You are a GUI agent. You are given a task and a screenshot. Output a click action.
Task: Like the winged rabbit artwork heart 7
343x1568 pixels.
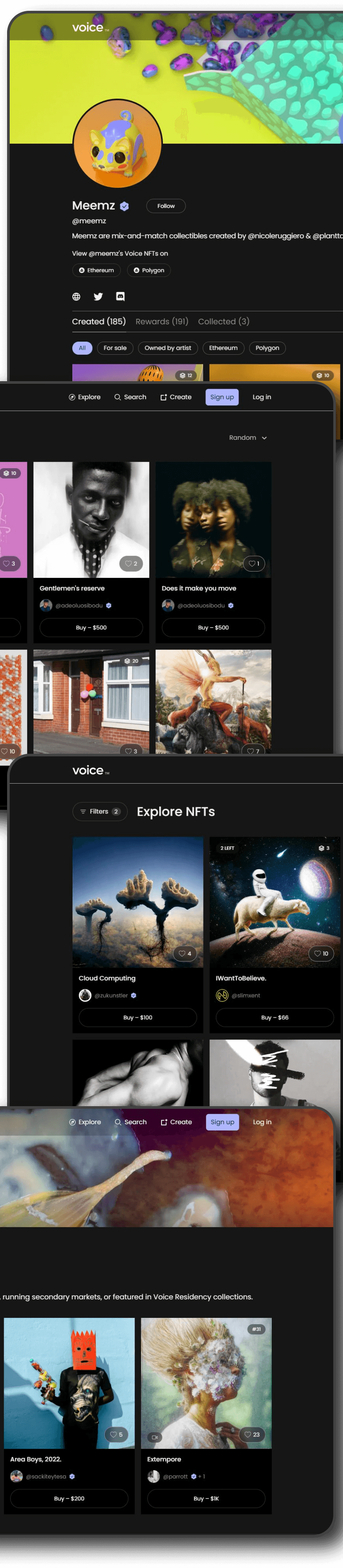tap(254, 751)
